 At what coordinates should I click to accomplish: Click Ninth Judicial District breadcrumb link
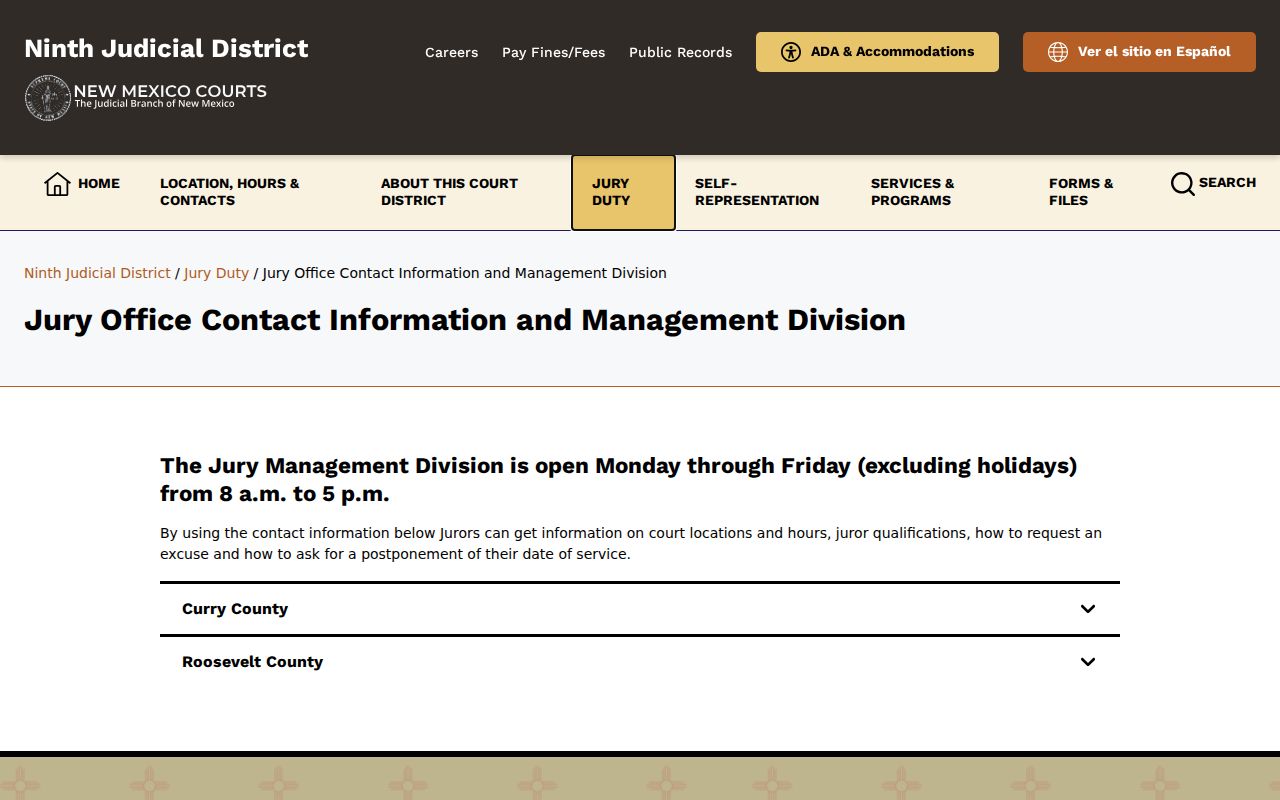tap(97, 273)
